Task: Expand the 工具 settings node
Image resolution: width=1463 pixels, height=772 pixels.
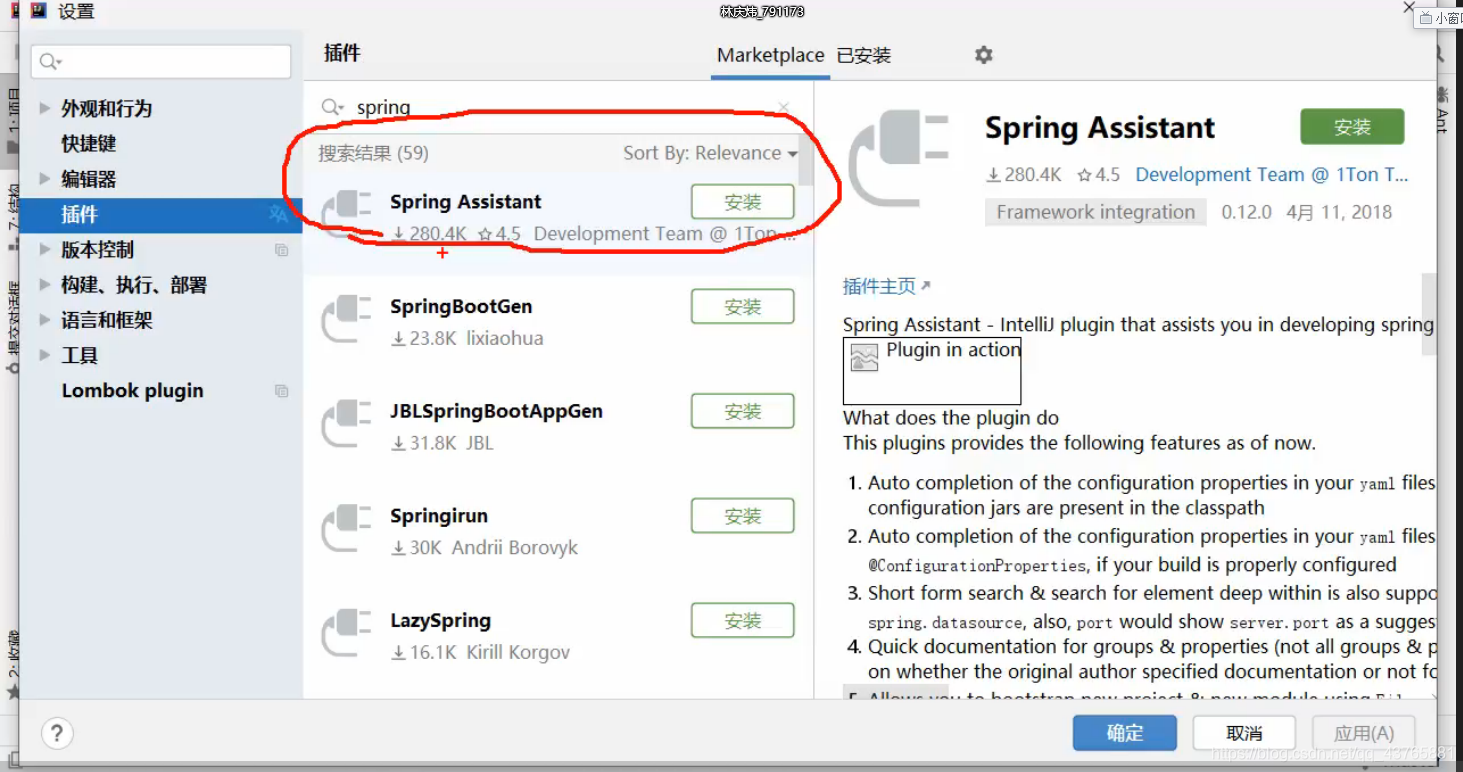Action: click(x=44, y=355)
